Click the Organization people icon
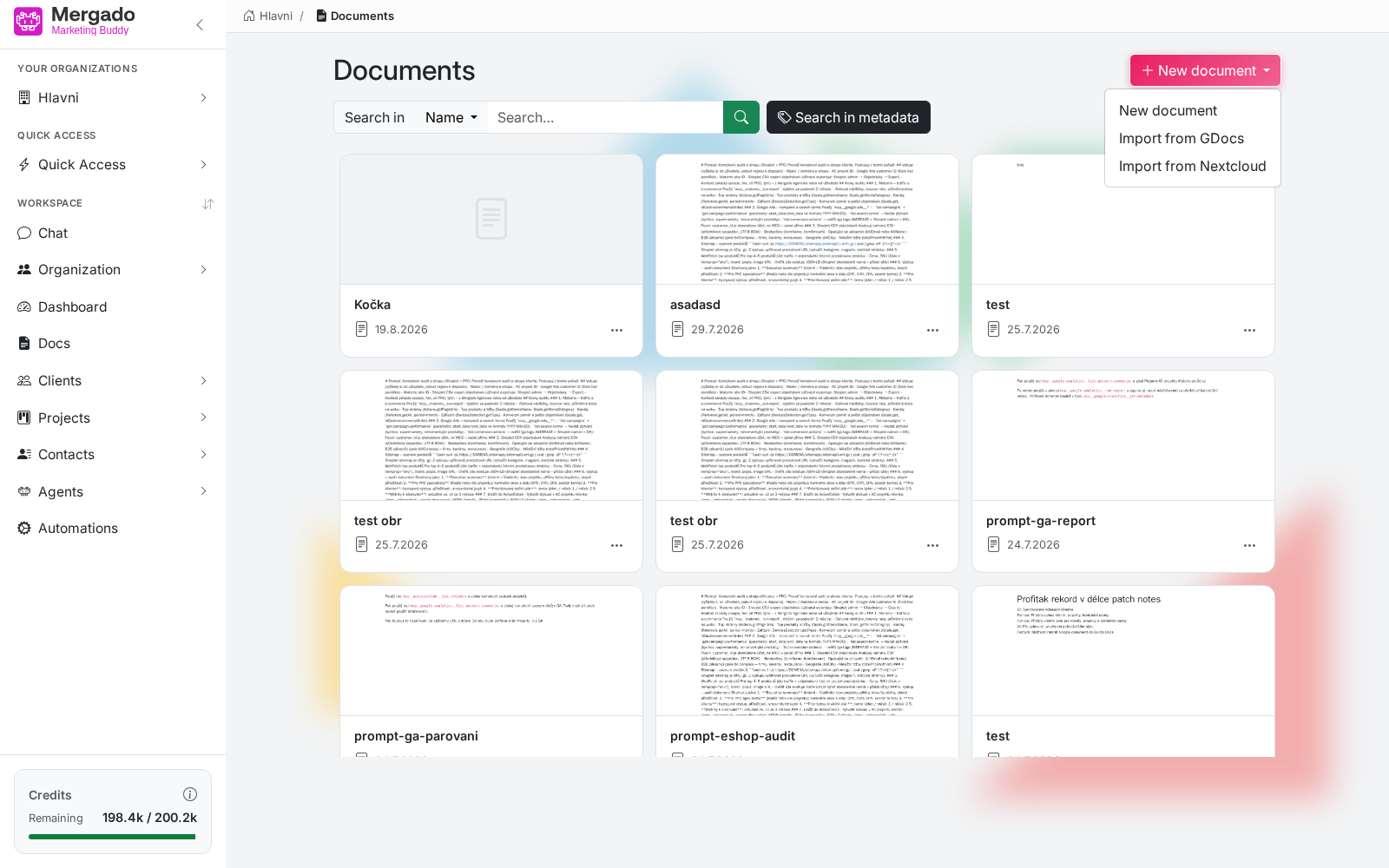 click(x=24, y=270)
